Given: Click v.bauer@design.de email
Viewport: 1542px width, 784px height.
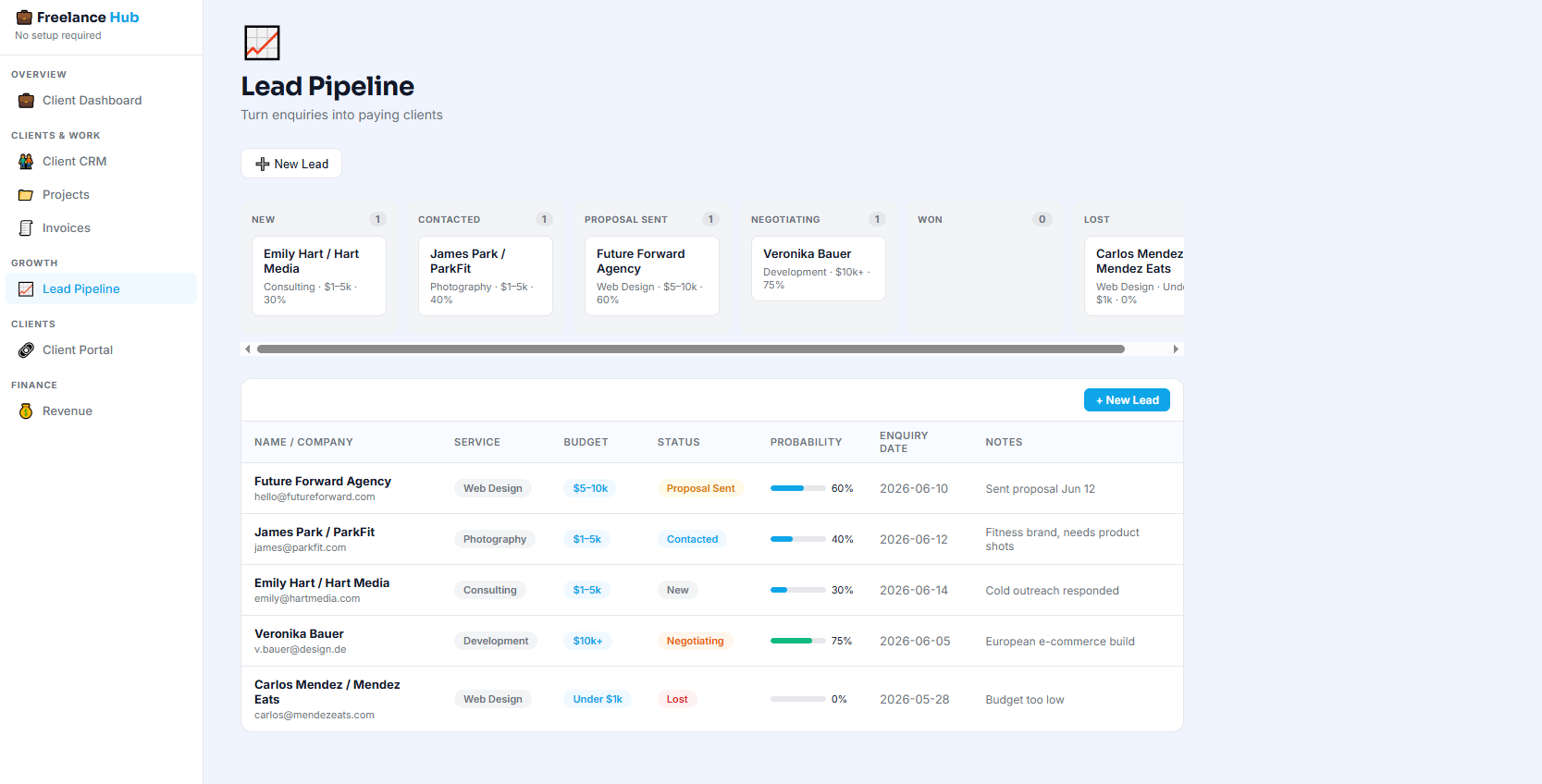Looking at the screenshot, I should click(301, 650).
